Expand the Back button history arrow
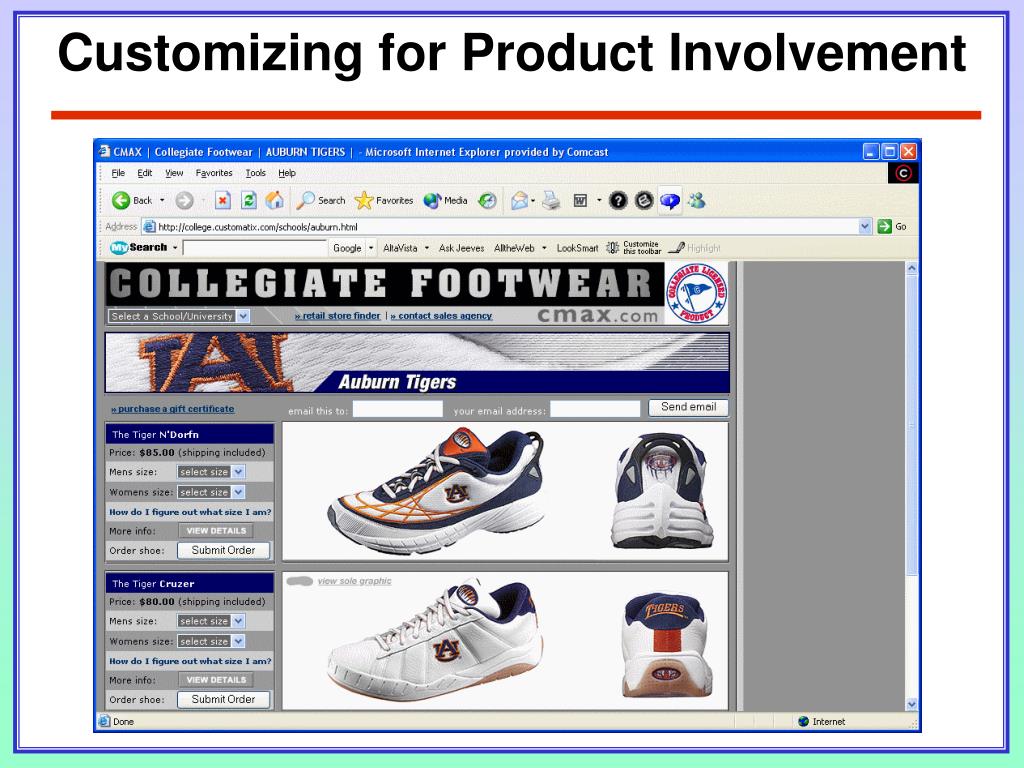Screen dimensions: 1024x768 click(162, 200)
